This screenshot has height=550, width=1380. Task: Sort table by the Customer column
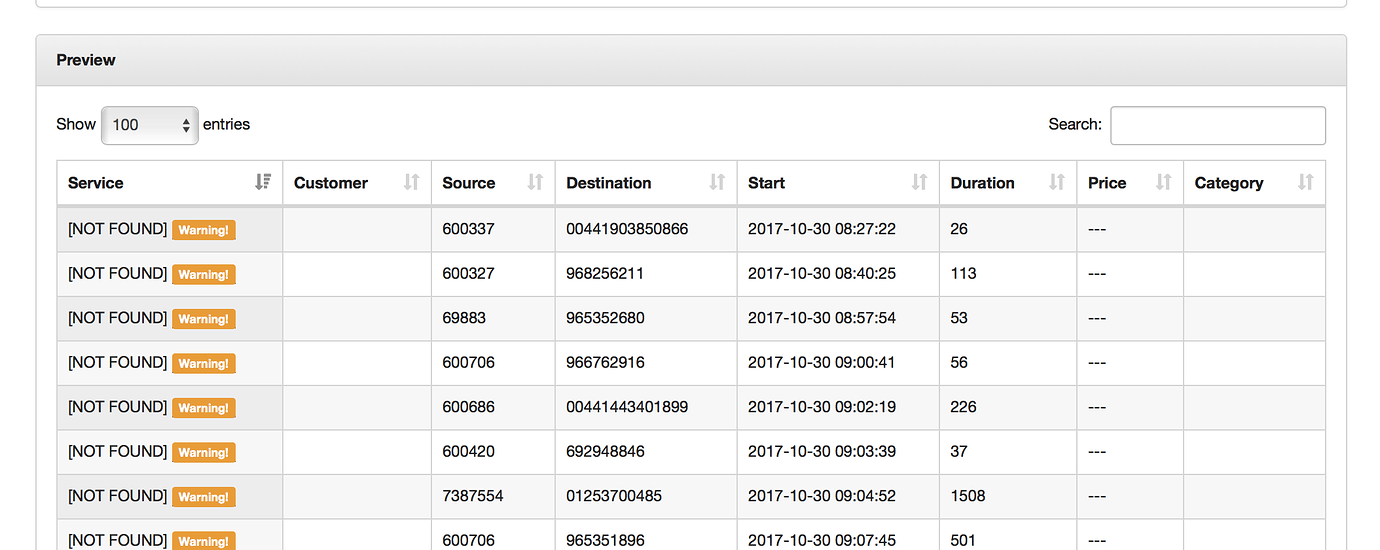[357, 183]
